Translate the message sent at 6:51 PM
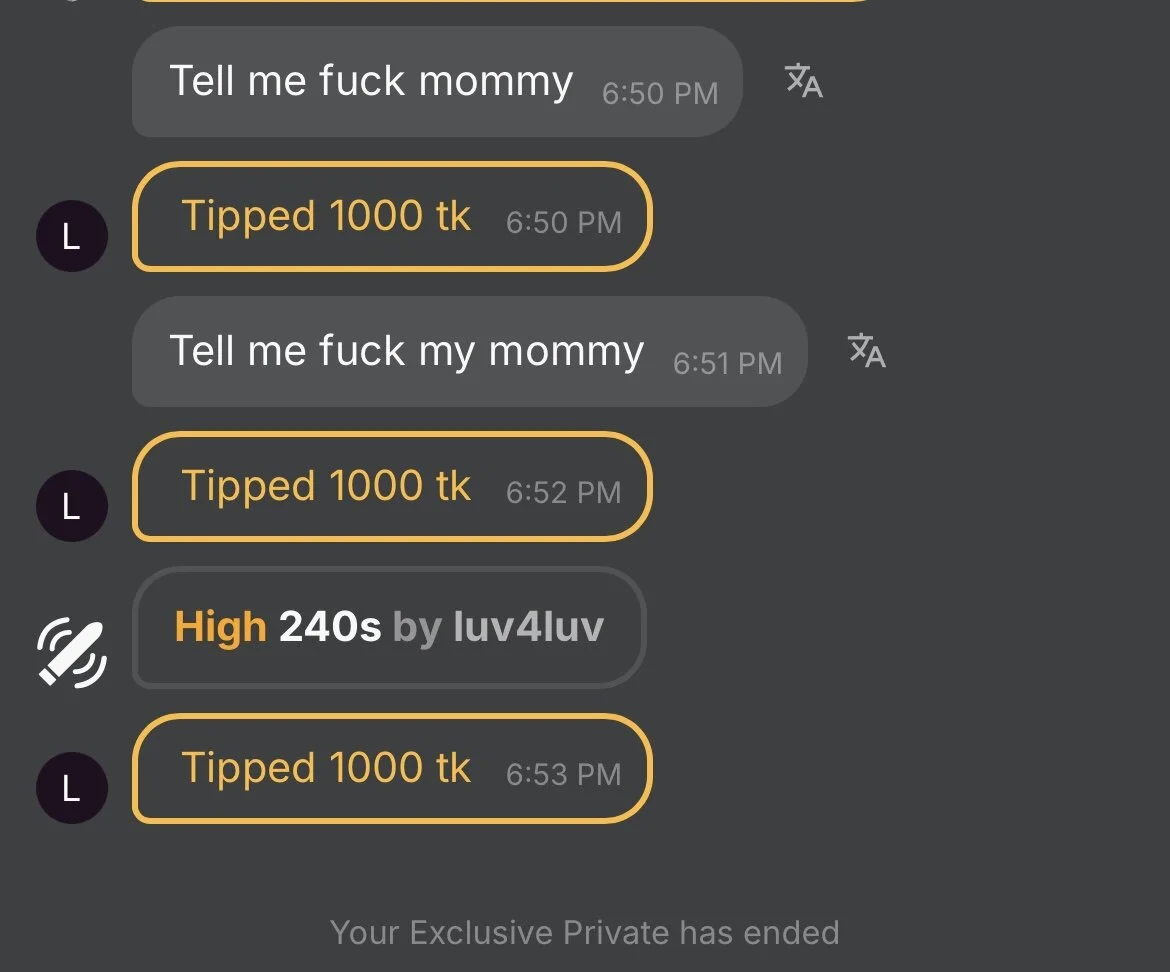The height and width of the screenshot is (972, 1170). click(x=866, y=350)
